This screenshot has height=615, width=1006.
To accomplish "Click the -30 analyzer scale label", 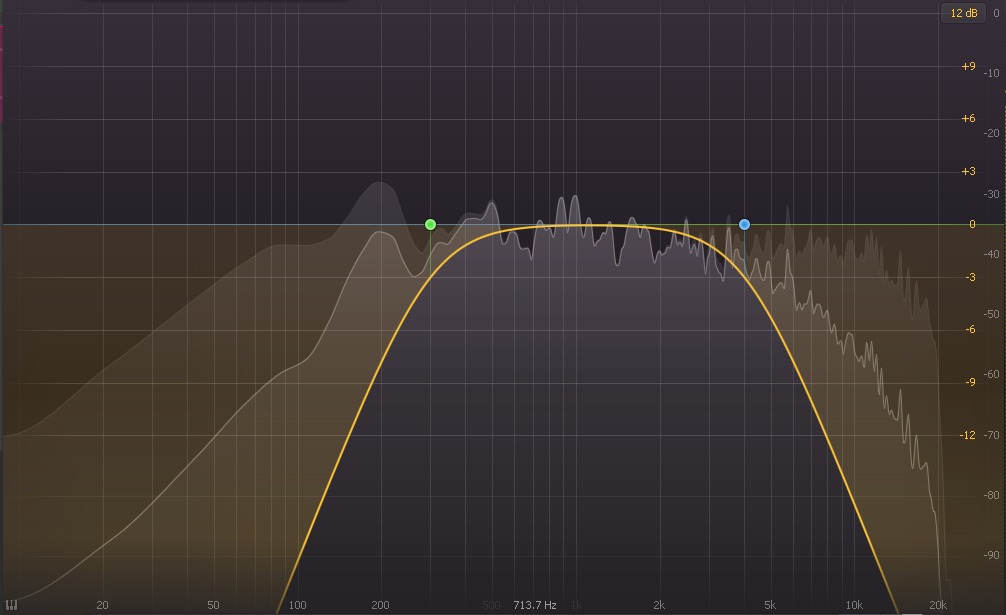I will coord(993,196).
